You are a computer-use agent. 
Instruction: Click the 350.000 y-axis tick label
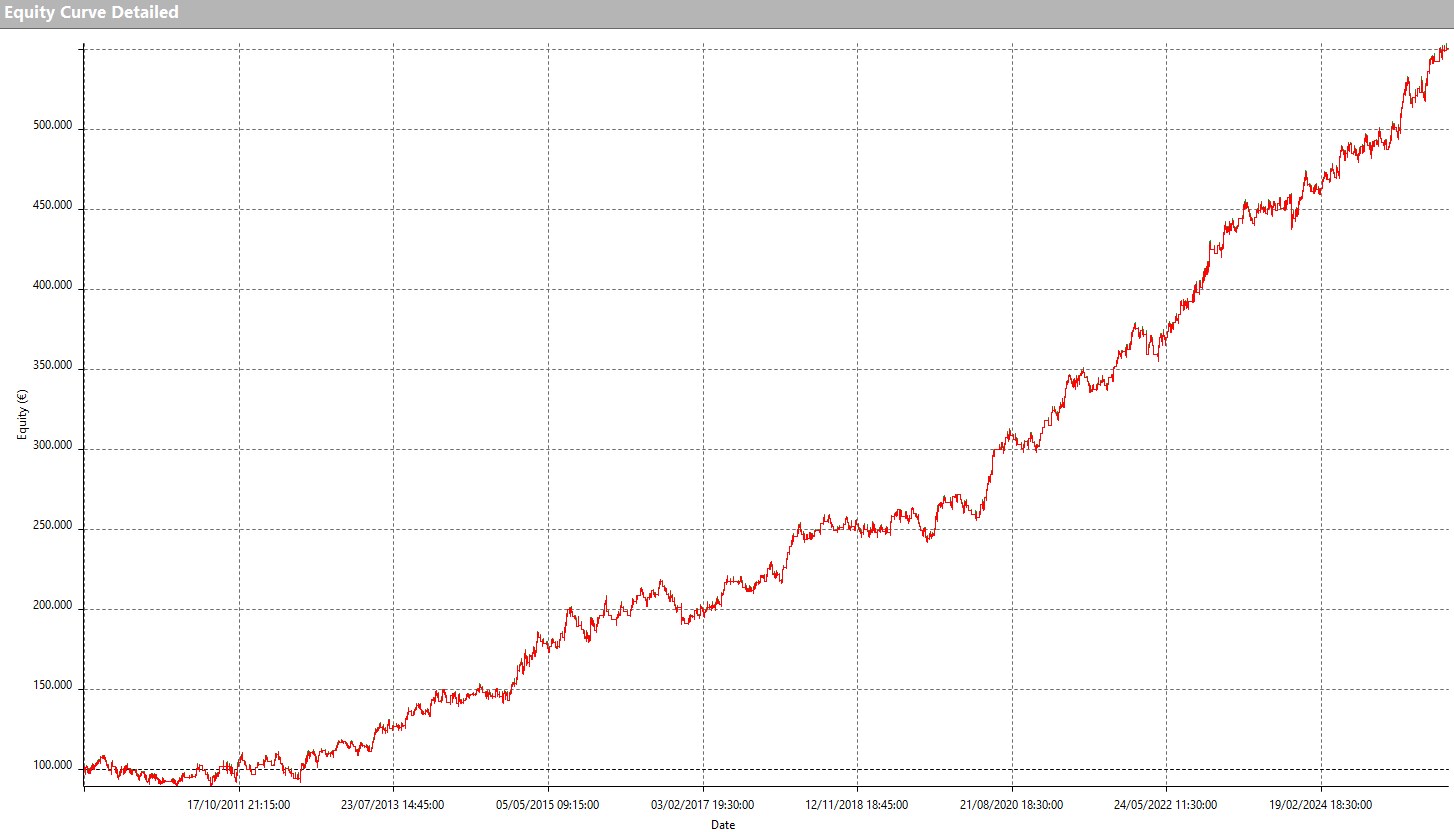pos(53,367)
